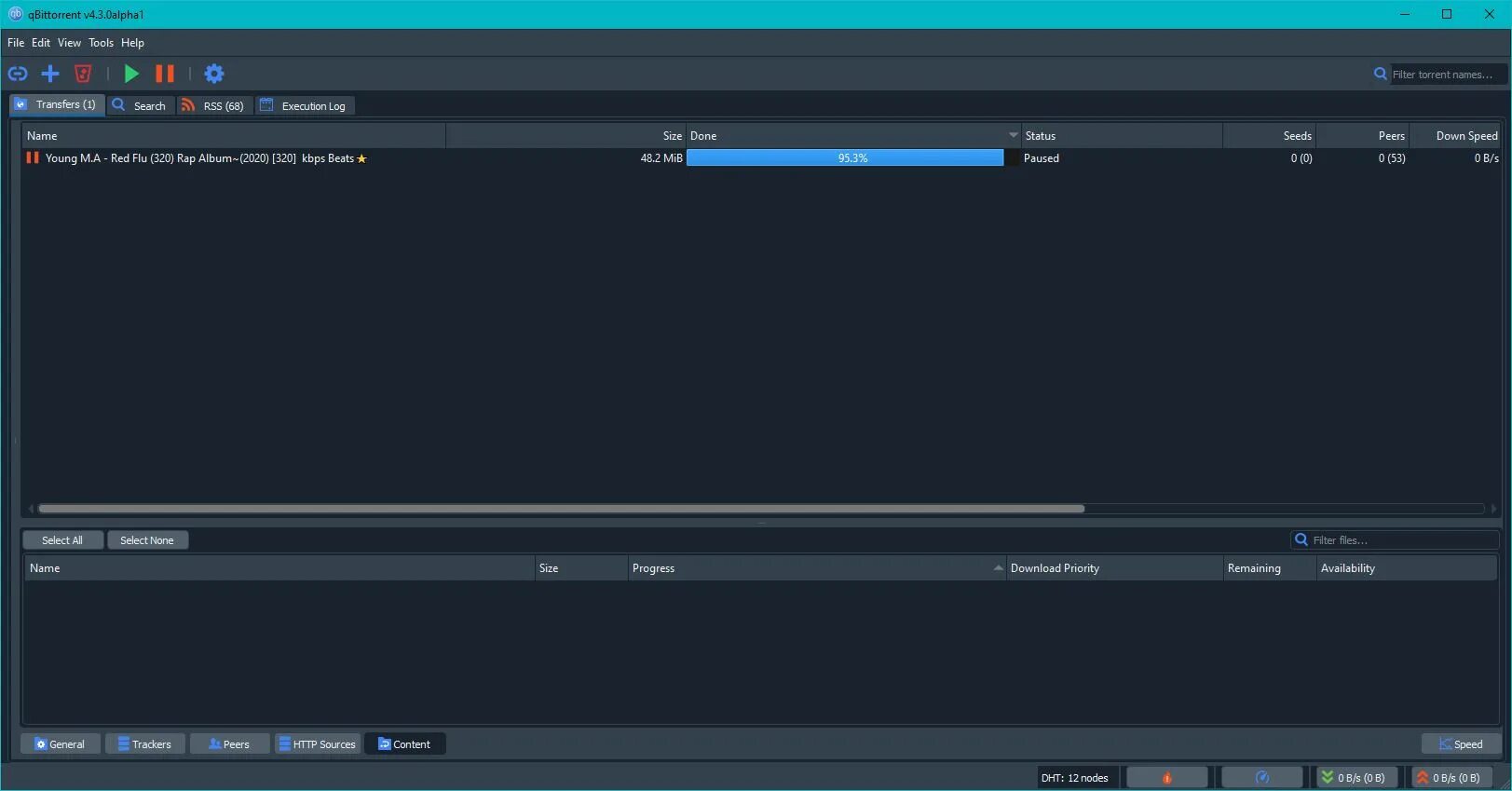Click the 48.2 MiB size cell
The image size is (1512, 791).
pos(661,158)
